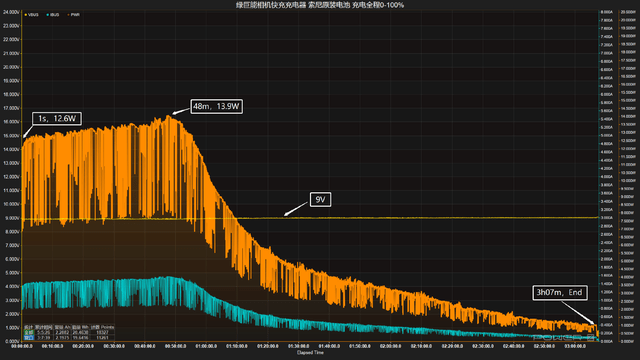This screenshot has height=360, width=640.
Task: Click the 01:00:00.0 tick on time axis
Action: (x=206, y=346)
